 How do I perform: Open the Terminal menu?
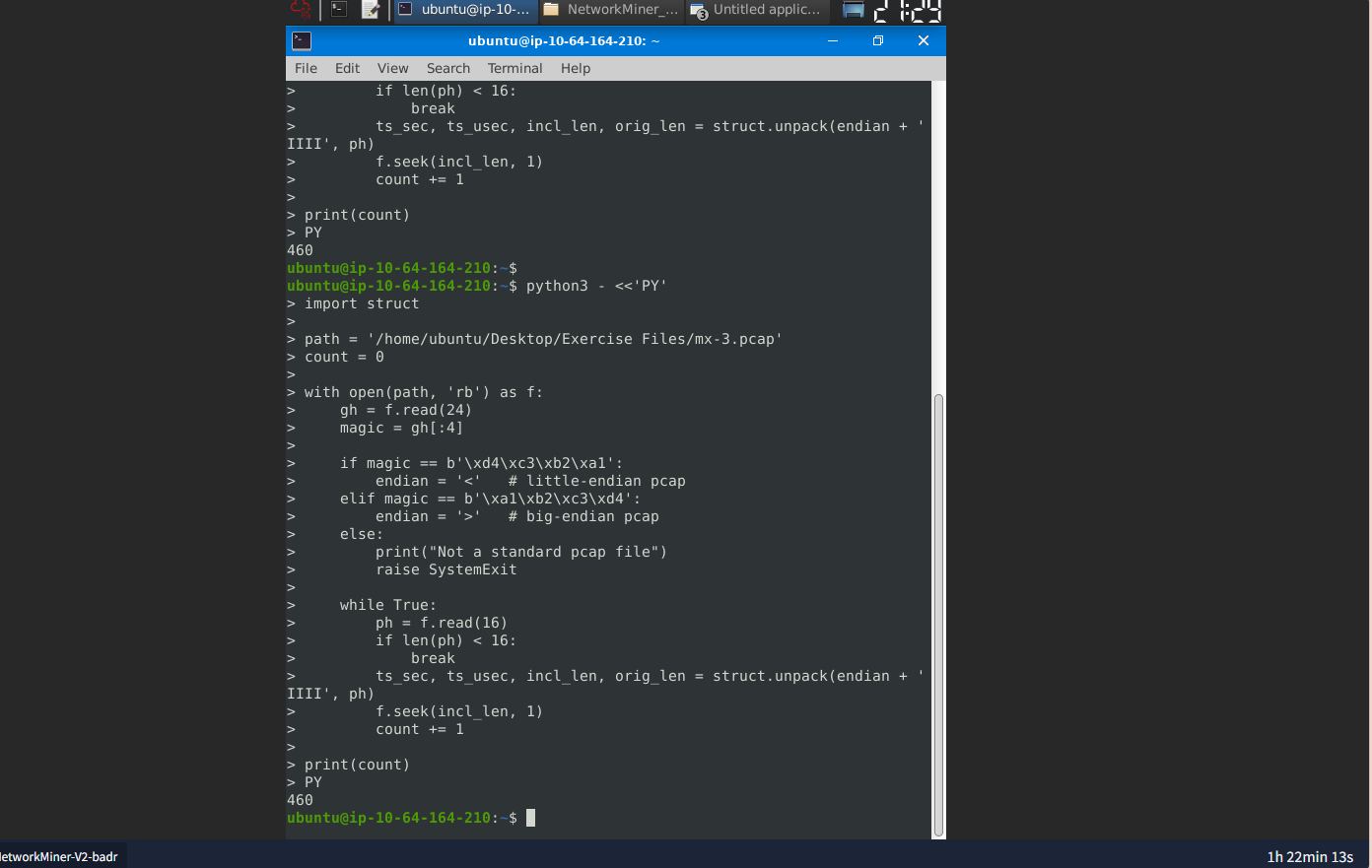click(514, 68)
